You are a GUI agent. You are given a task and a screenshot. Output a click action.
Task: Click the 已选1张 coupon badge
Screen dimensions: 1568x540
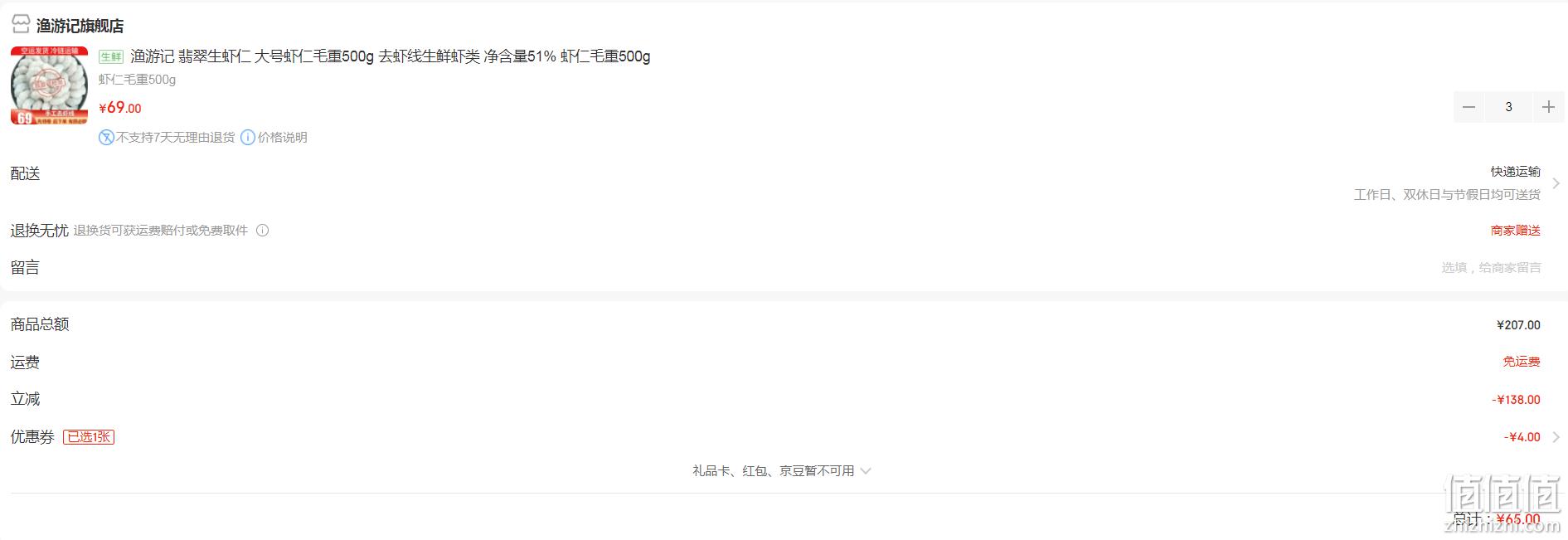[89, 437]
